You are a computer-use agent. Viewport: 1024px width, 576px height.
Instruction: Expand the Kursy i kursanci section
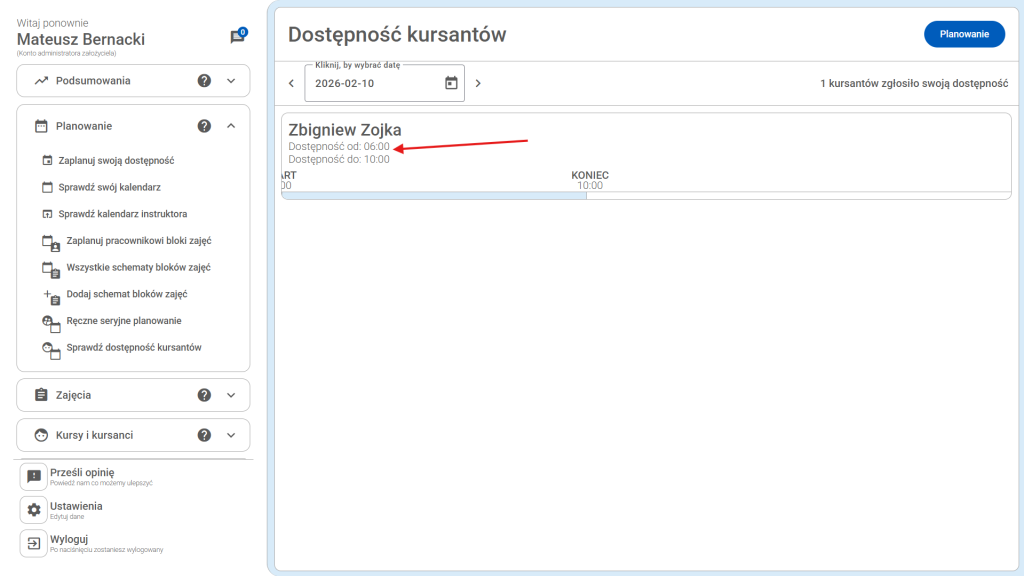click(x=231, y=435)
